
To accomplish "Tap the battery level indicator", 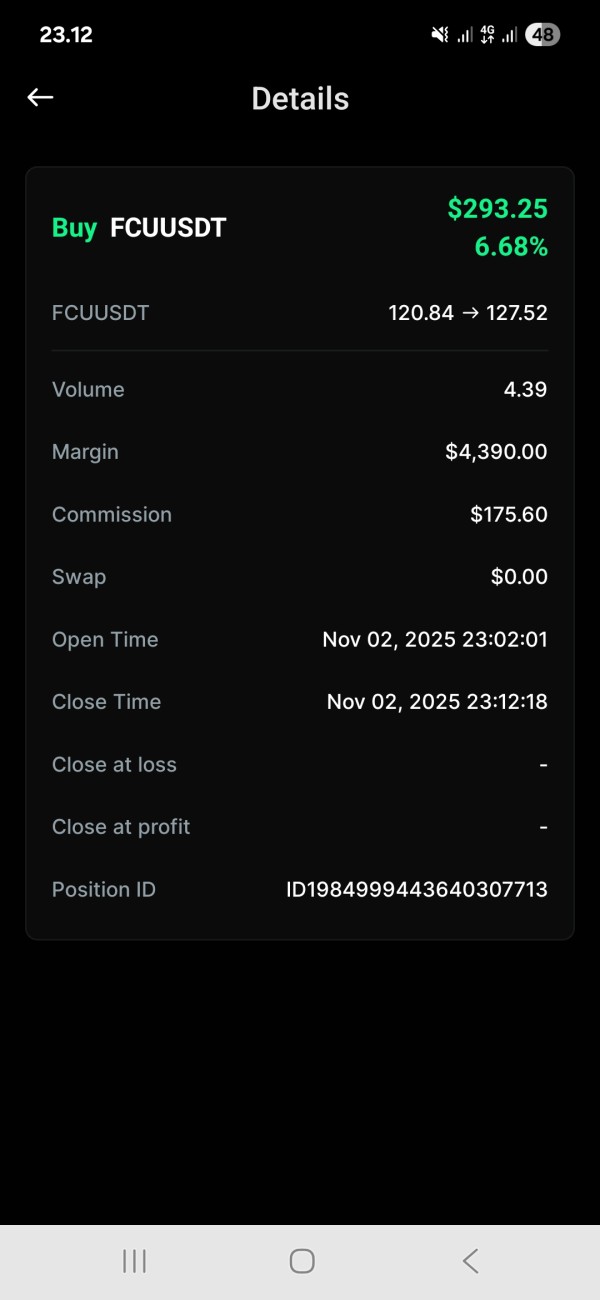I will pos(543,35).
